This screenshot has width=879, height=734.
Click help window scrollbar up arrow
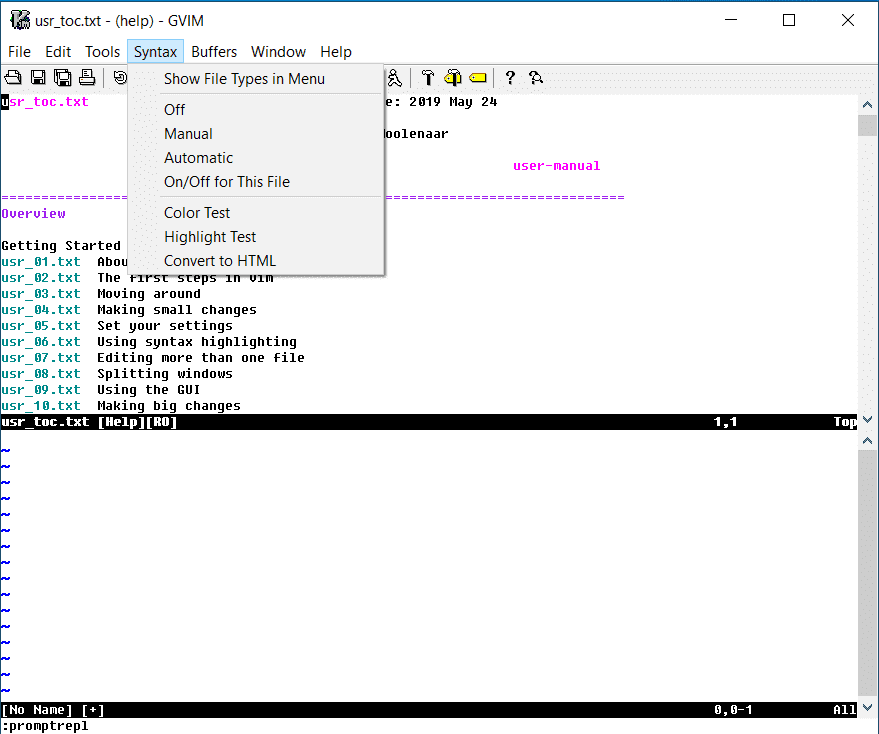click(x=867, y=105)
